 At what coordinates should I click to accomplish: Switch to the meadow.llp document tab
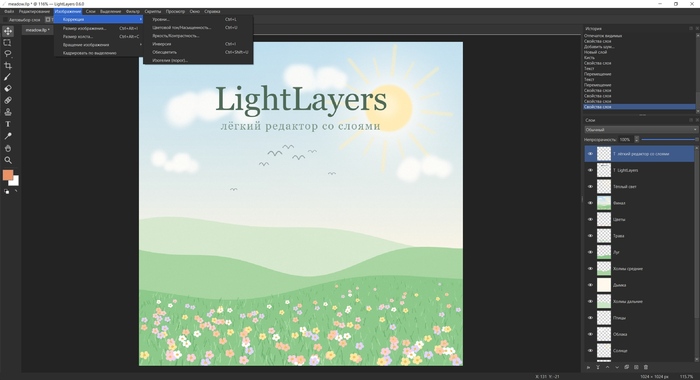click(x=38, y=30)
